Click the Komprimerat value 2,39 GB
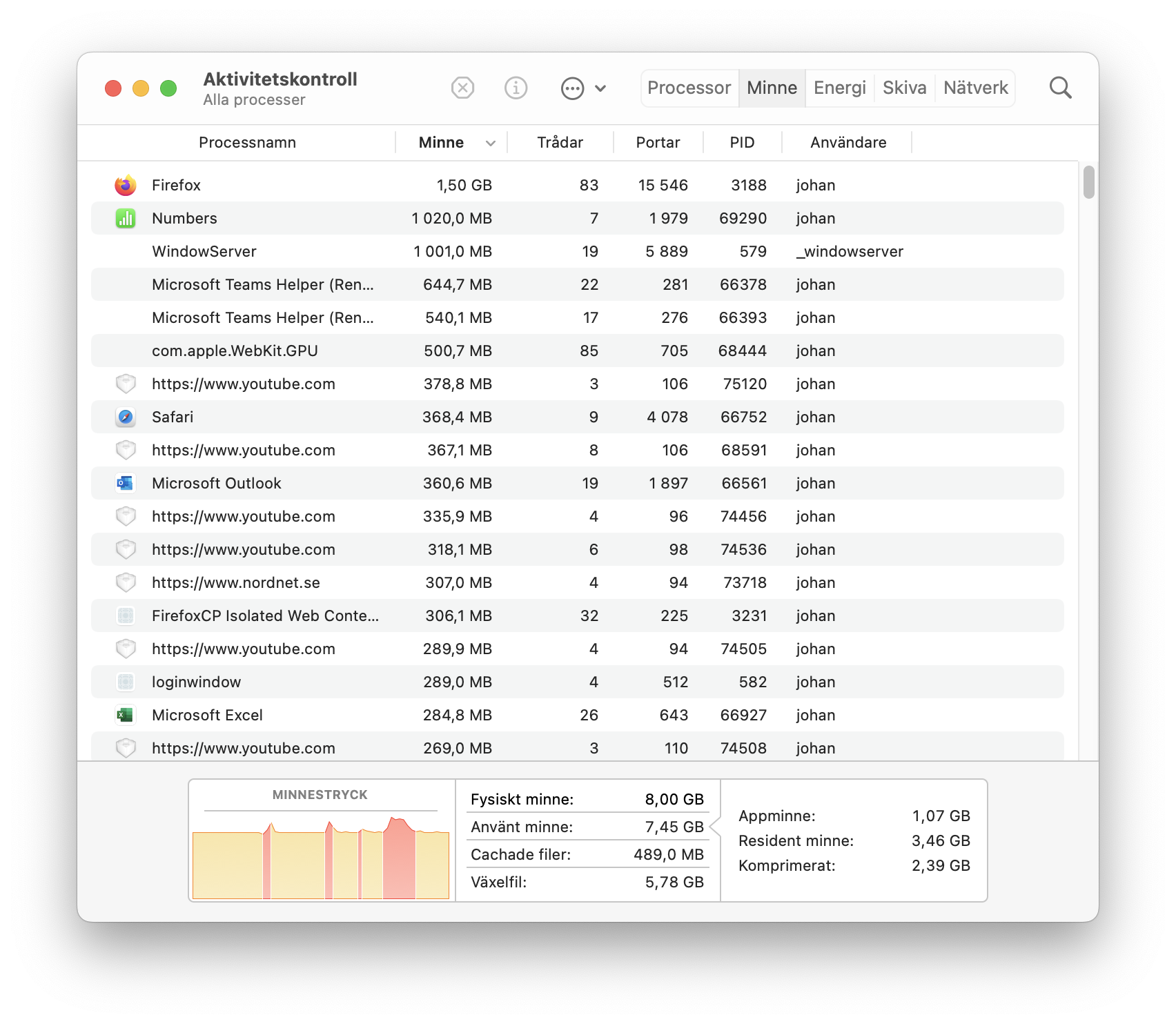Viewport: 1176px width, 1024px height. click(941, 865)
